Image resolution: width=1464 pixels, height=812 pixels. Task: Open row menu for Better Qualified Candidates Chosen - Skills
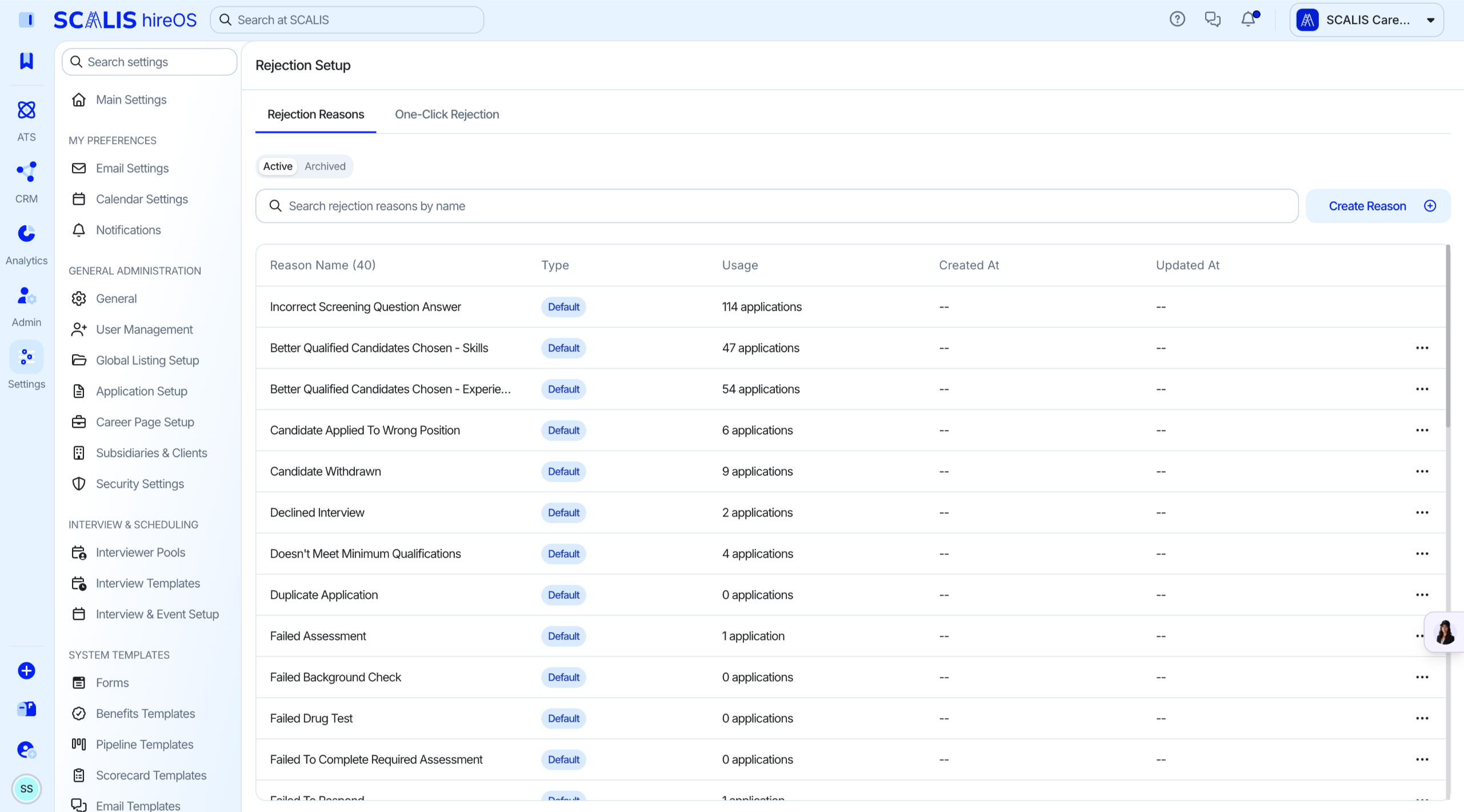[1422, 348]
